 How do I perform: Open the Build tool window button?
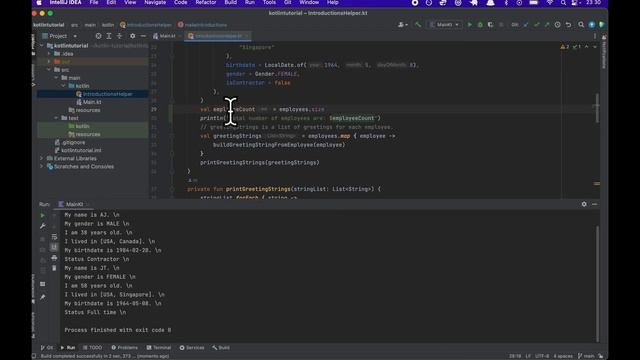(x=221, y=348)
